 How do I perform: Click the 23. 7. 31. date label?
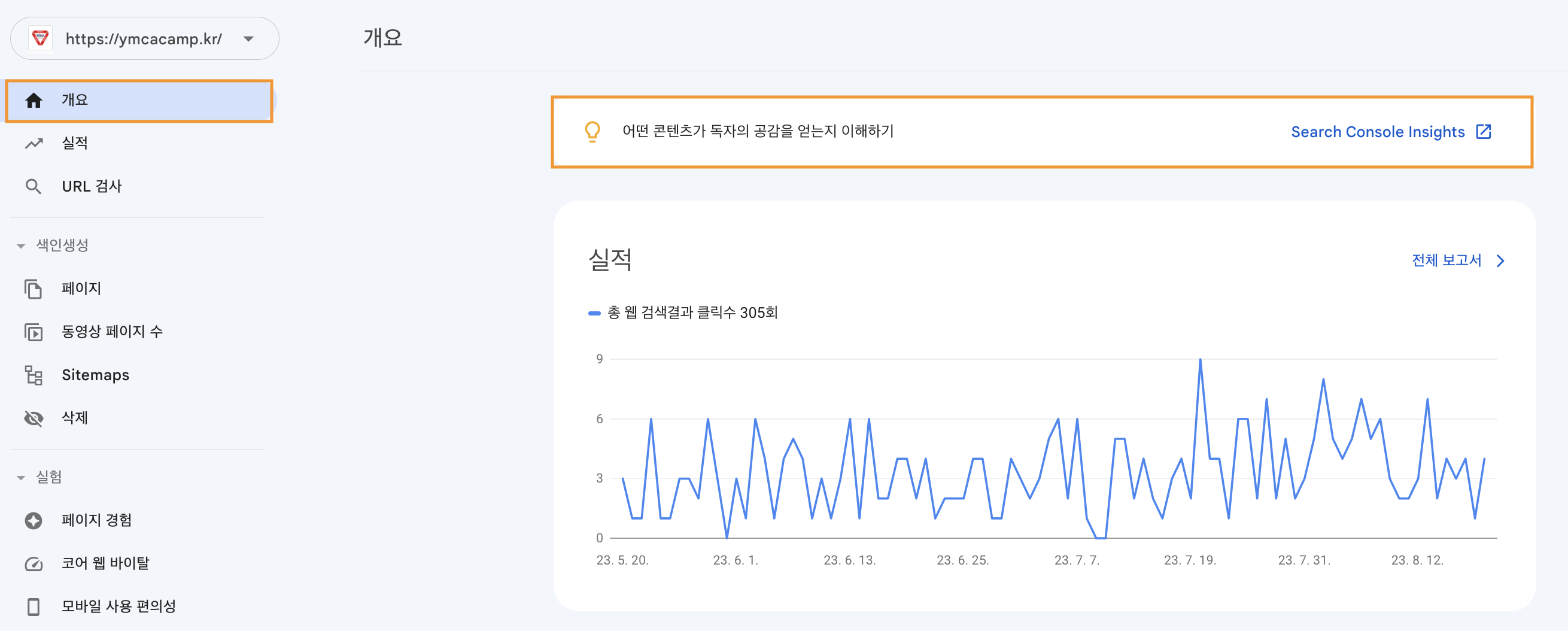[1305, 560]
